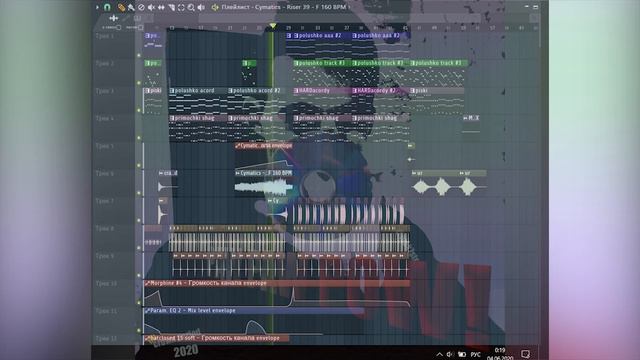Select the Slice tool

click(x=171, y=7)
